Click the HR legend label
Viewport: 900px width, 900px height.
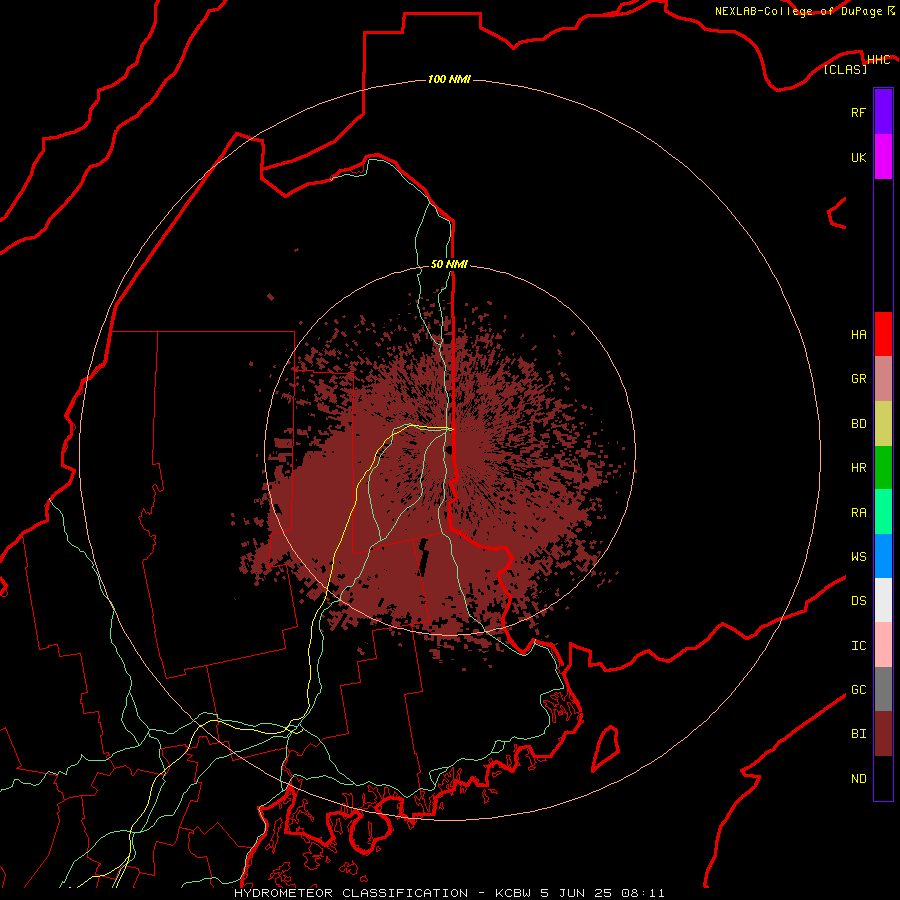tap(858, 468)
